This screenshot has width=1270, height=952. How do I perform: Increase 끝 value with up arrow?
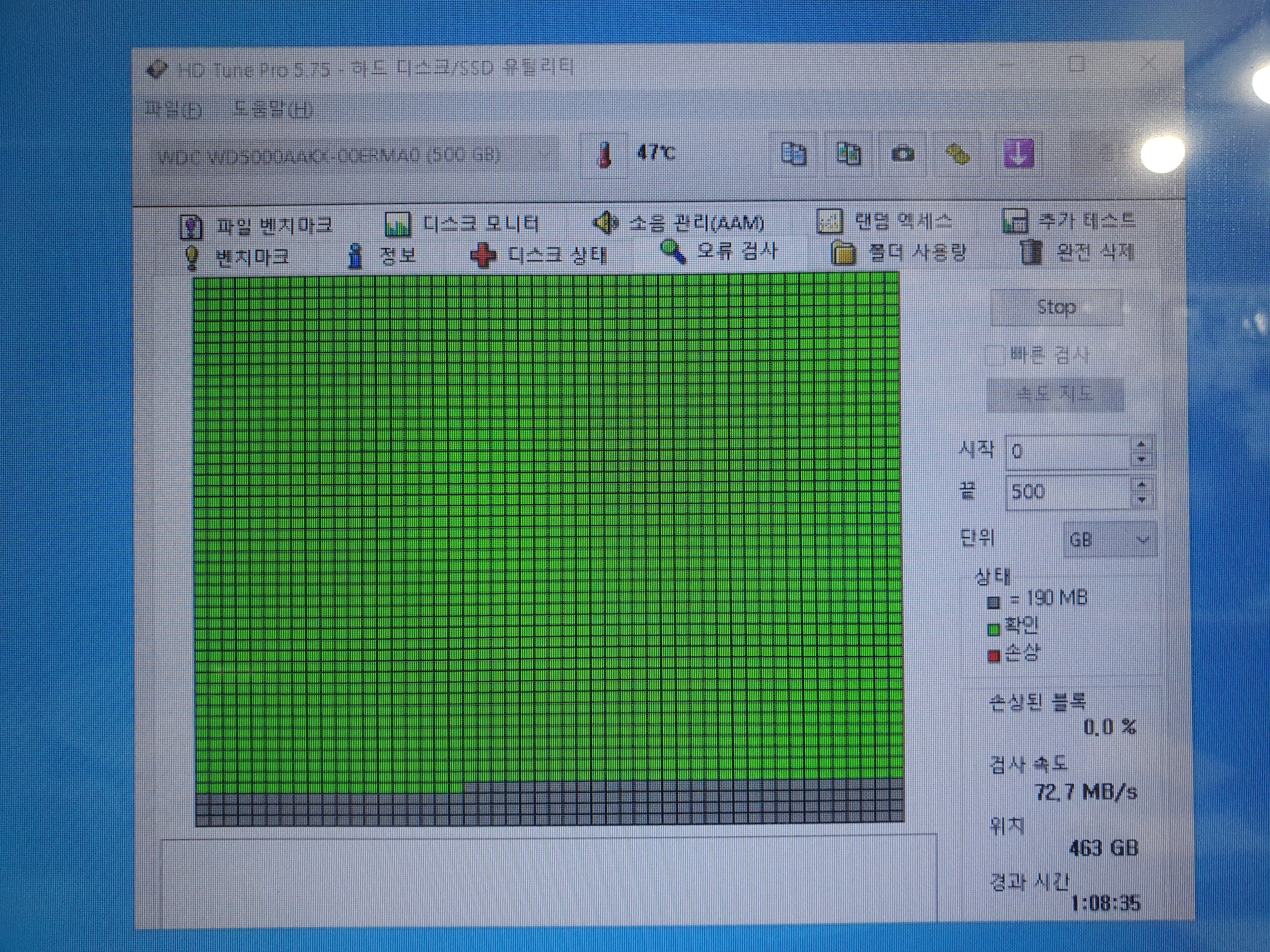click(x=1141, y=485)
